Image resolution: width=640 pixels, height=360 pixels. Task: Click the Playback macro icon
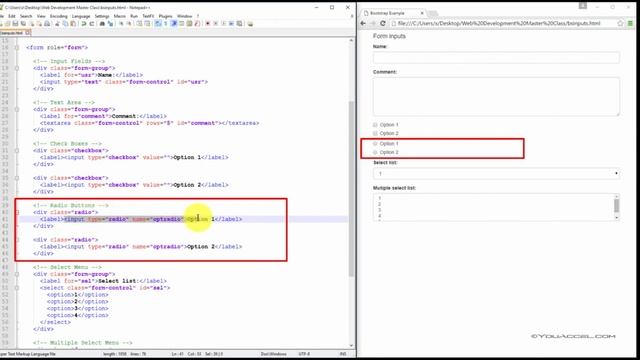pos(224,24)
